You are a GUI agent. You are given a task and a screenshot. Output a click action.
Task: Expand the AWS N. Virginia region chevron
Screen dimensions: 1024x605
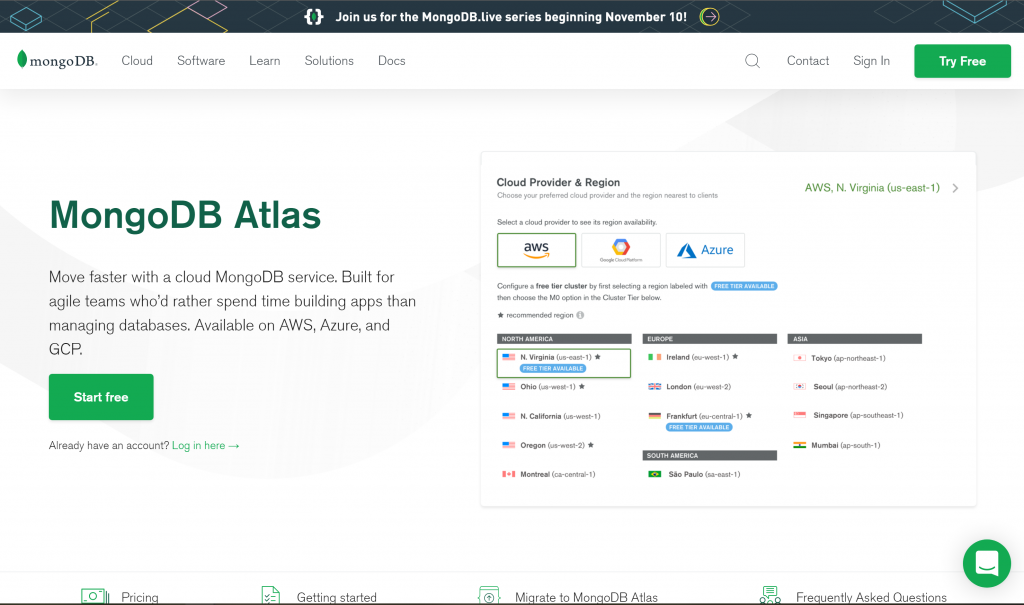tap(955, 188)
